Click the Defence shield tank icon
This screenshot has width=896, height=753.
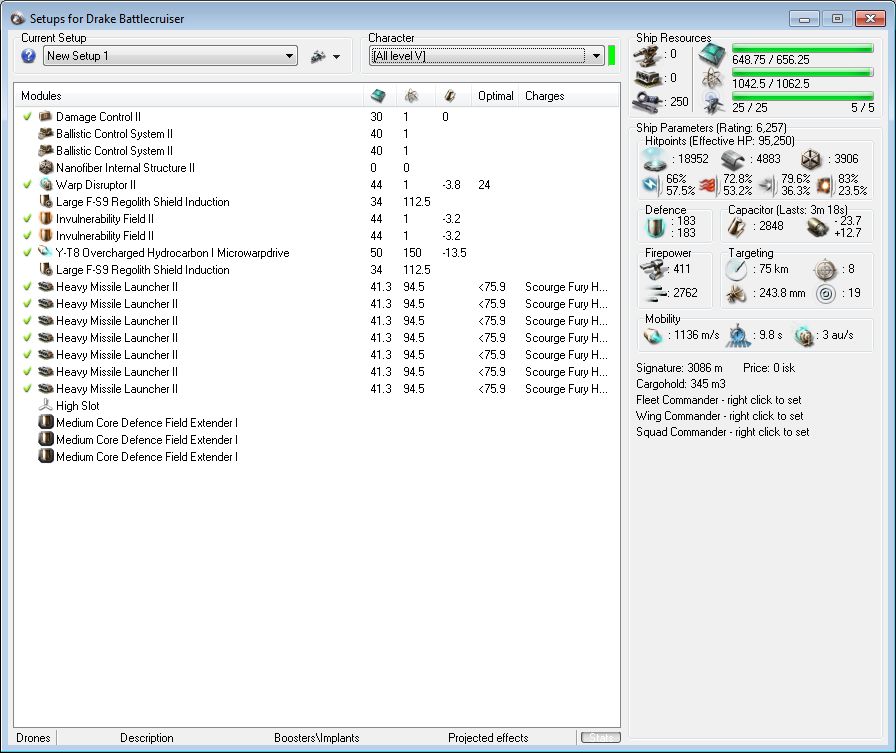pos(655,227)
